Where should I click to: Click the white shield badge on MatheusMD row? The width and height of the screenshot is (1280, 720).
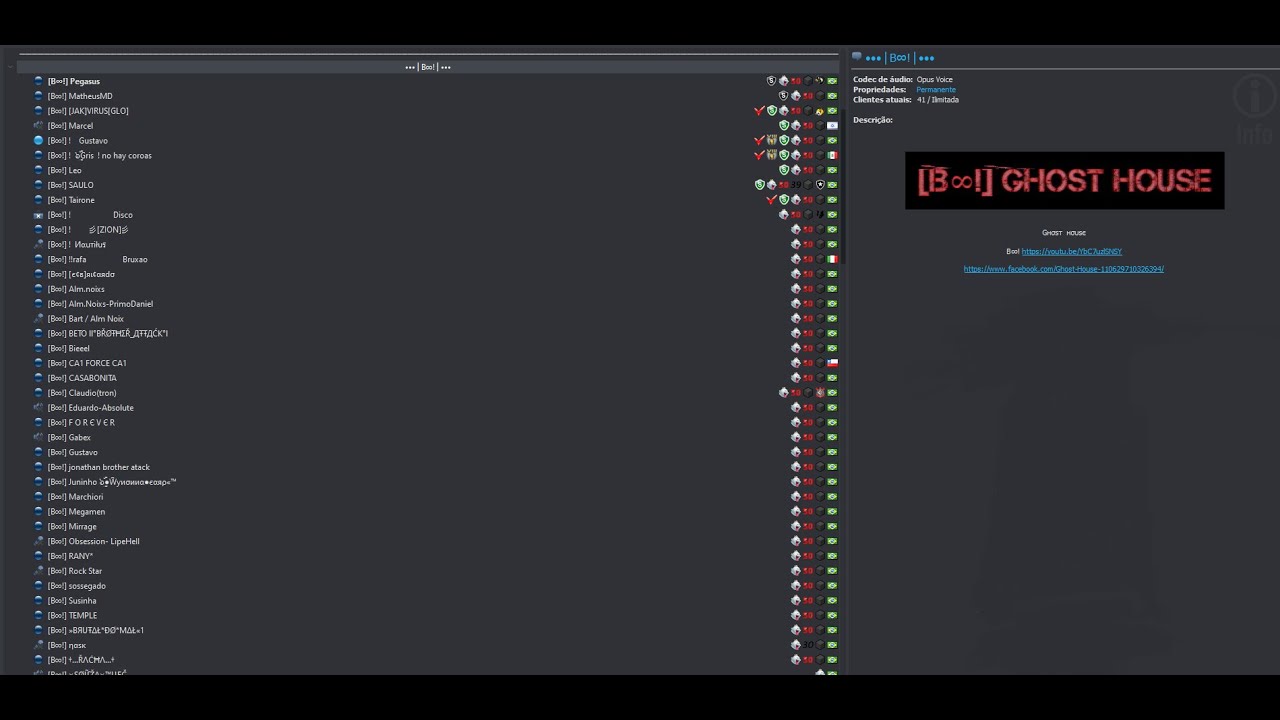tap(784, 96)
